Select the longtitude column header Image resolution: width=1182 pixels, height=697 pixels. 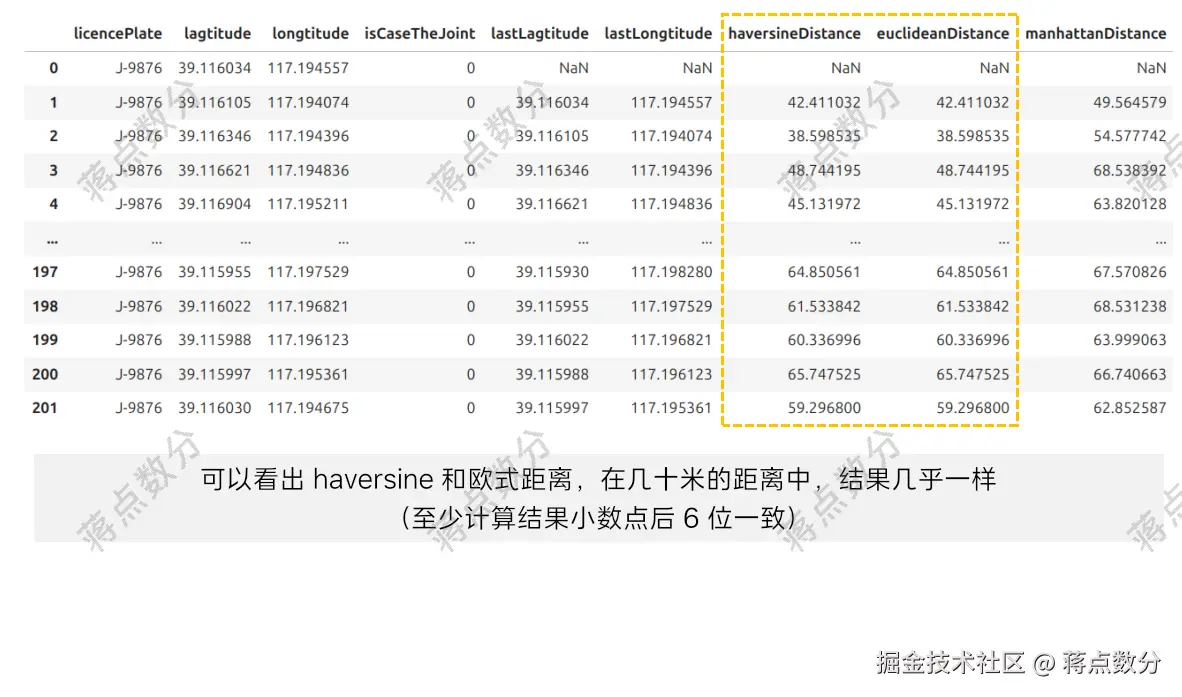(x=310, y=33)
